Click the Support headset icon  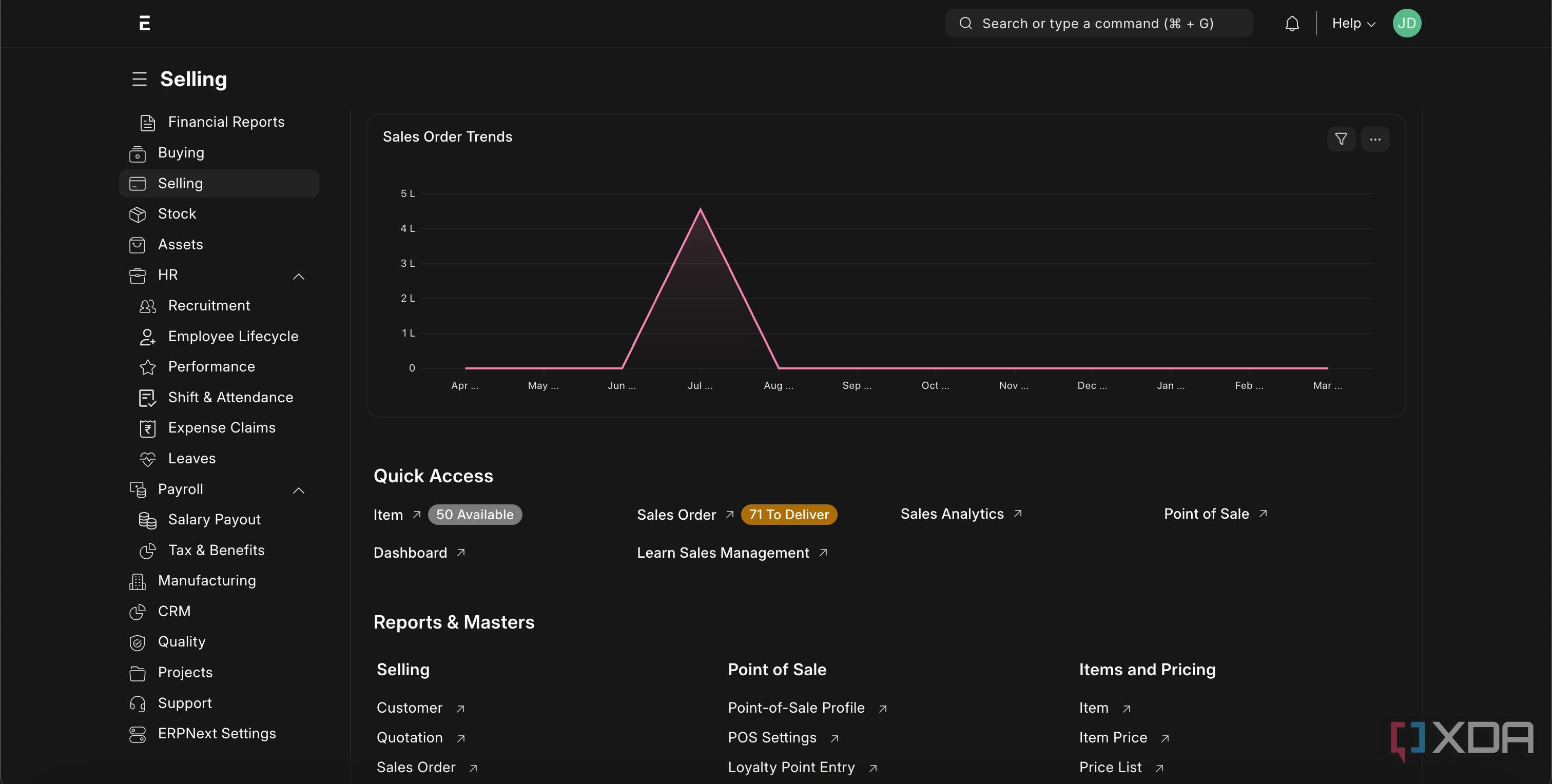coord(138,704)
